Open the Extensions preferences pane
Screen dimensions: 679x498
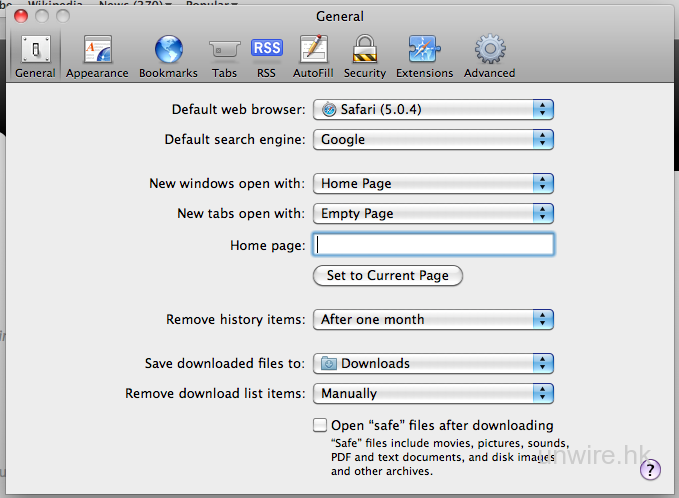coord(424,55)
